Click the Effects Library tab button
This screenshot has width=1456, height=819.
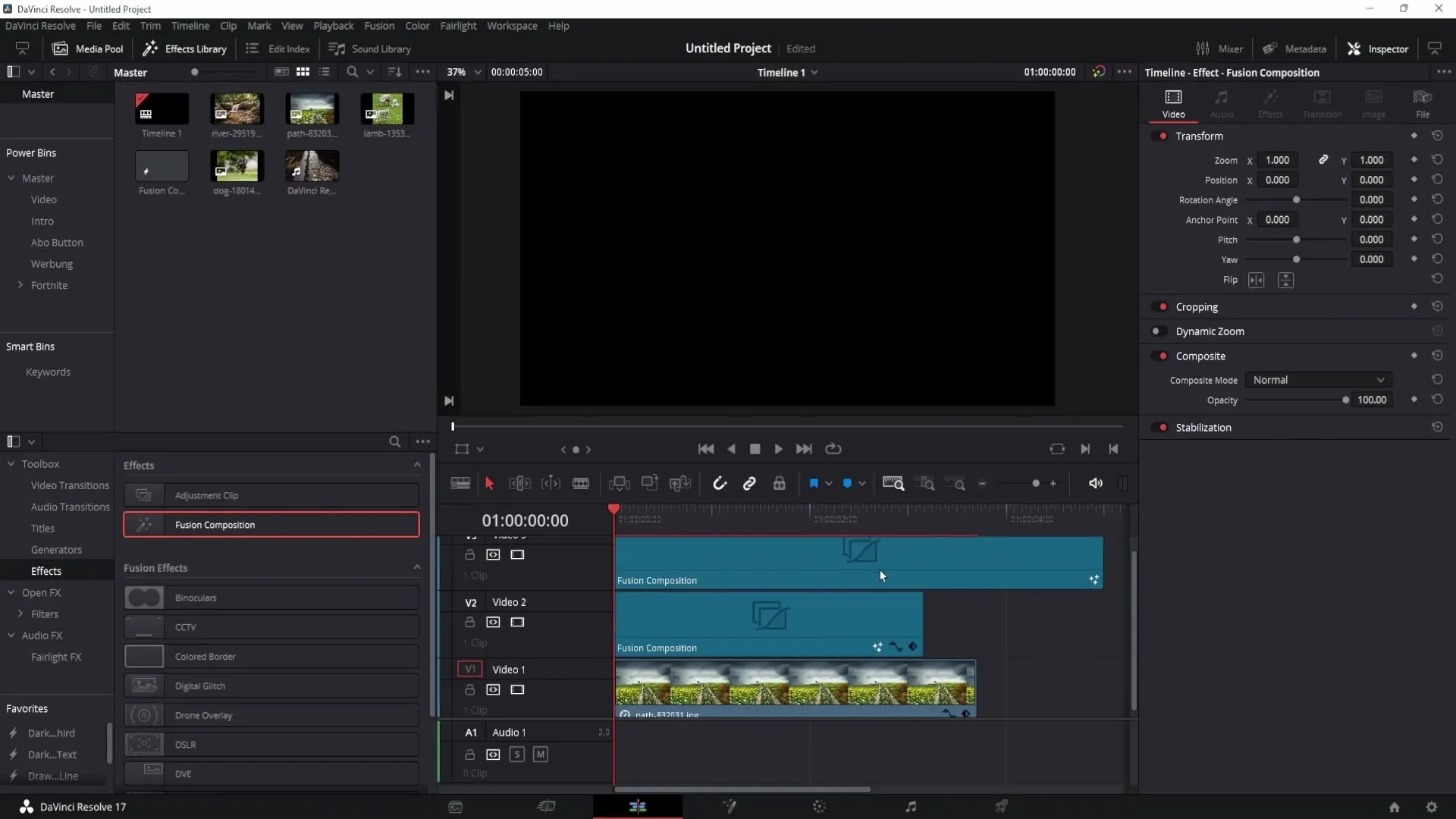[x=185, y=48]
